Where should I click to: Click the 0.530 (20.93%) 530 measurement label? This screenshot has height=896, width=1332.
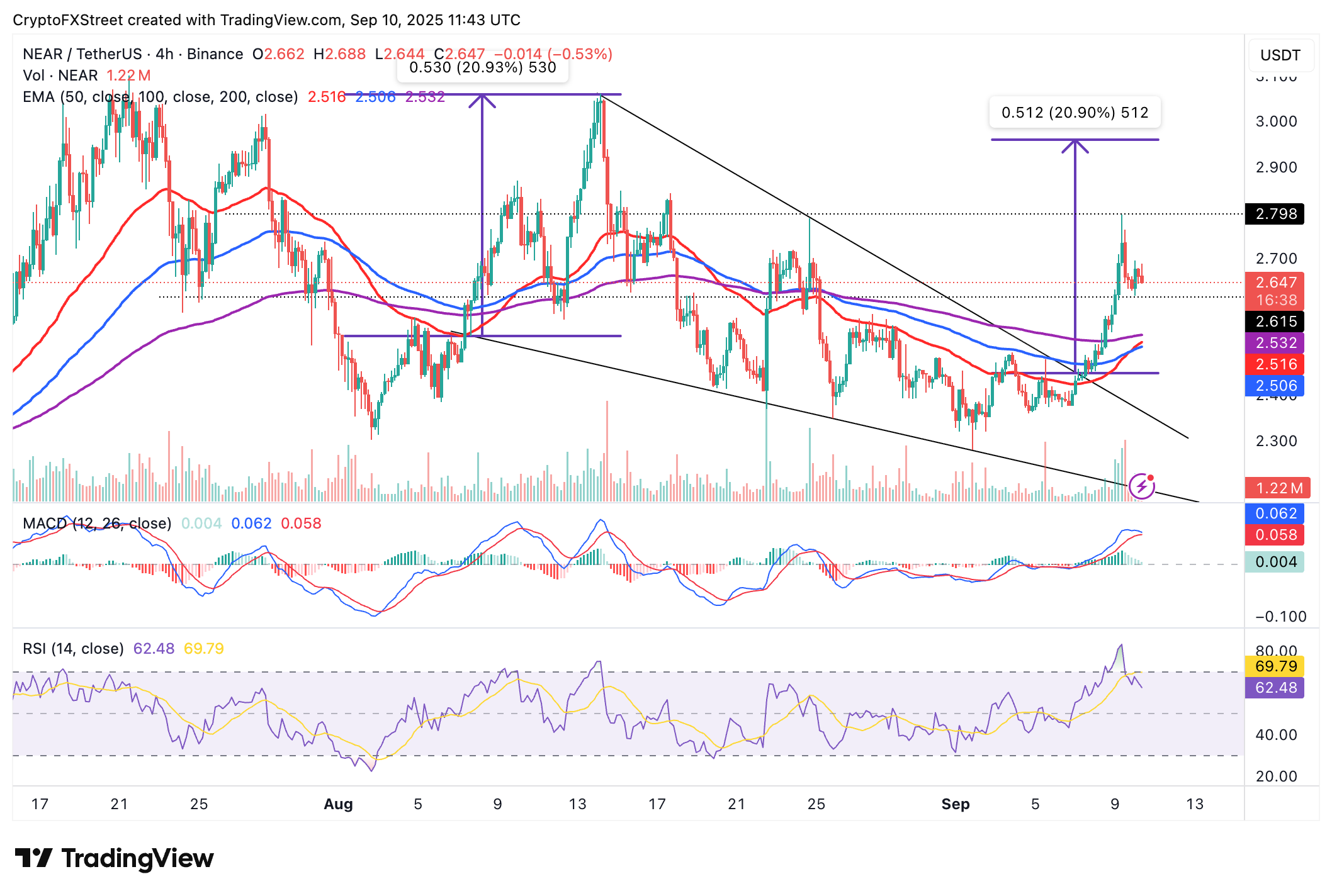point(482,68)
